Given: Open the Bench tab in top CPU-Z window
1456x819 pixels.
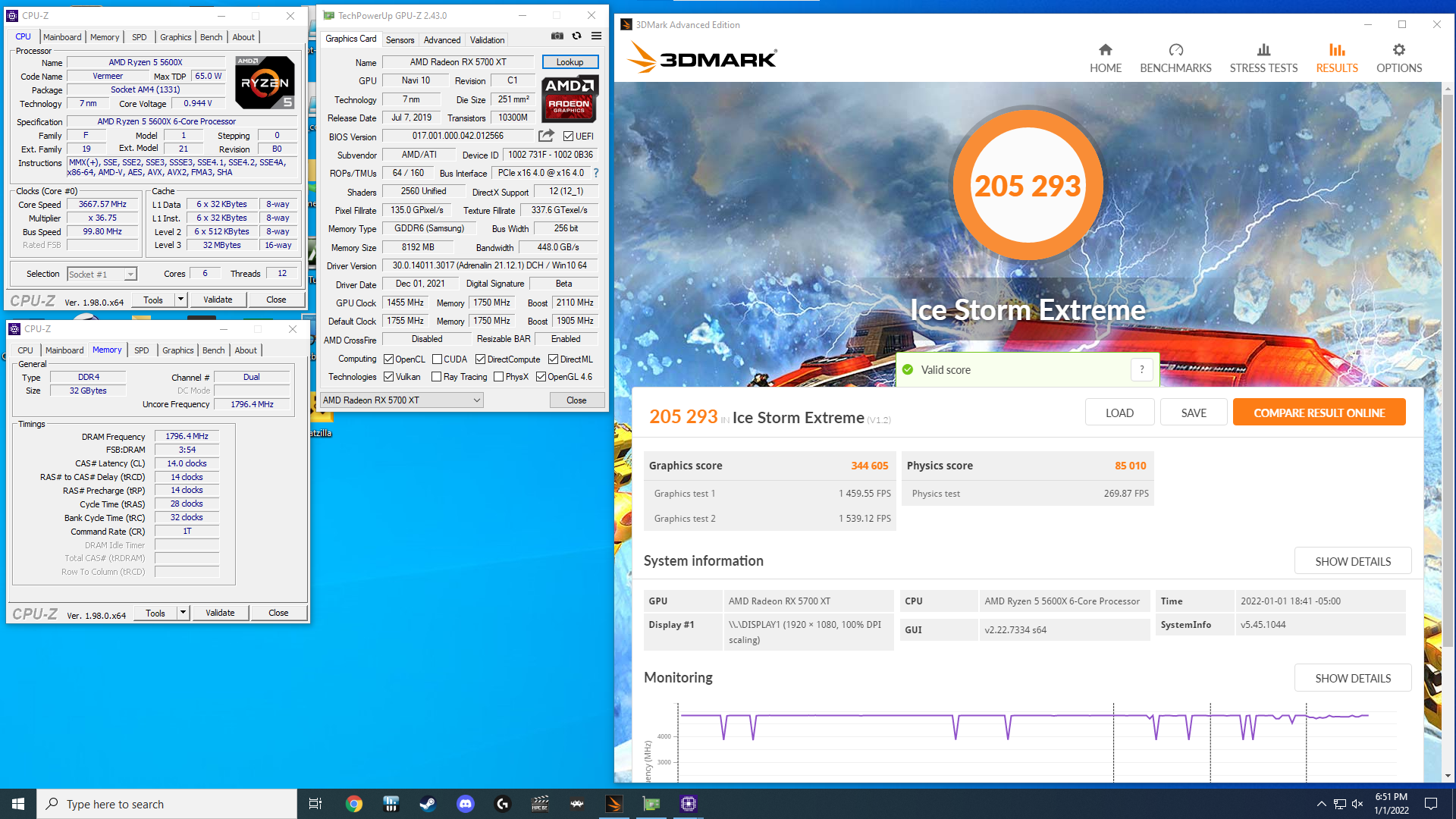Looking at the screenshot, I should point(212,37).
